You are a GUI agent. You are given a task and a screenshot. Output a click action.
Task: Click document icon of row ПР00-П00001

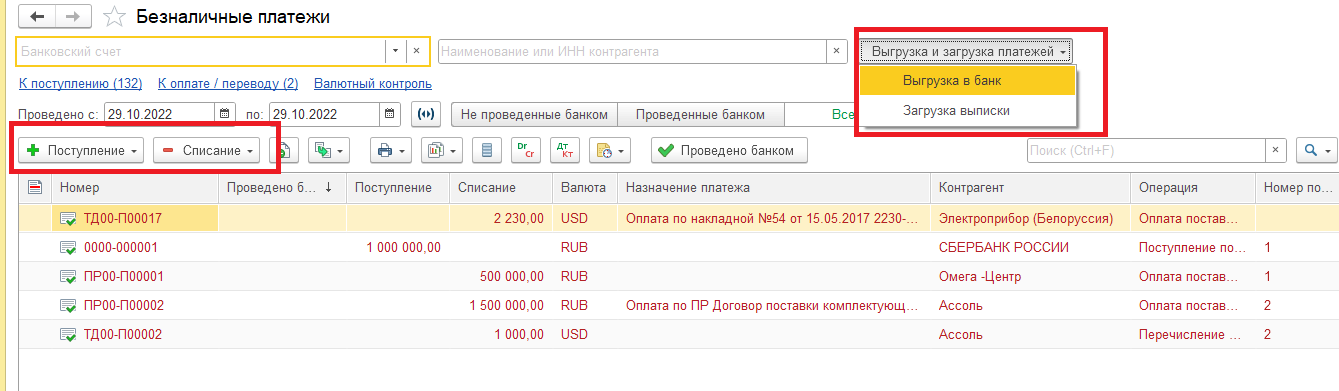pyautogui.click(x=68, y=276)
